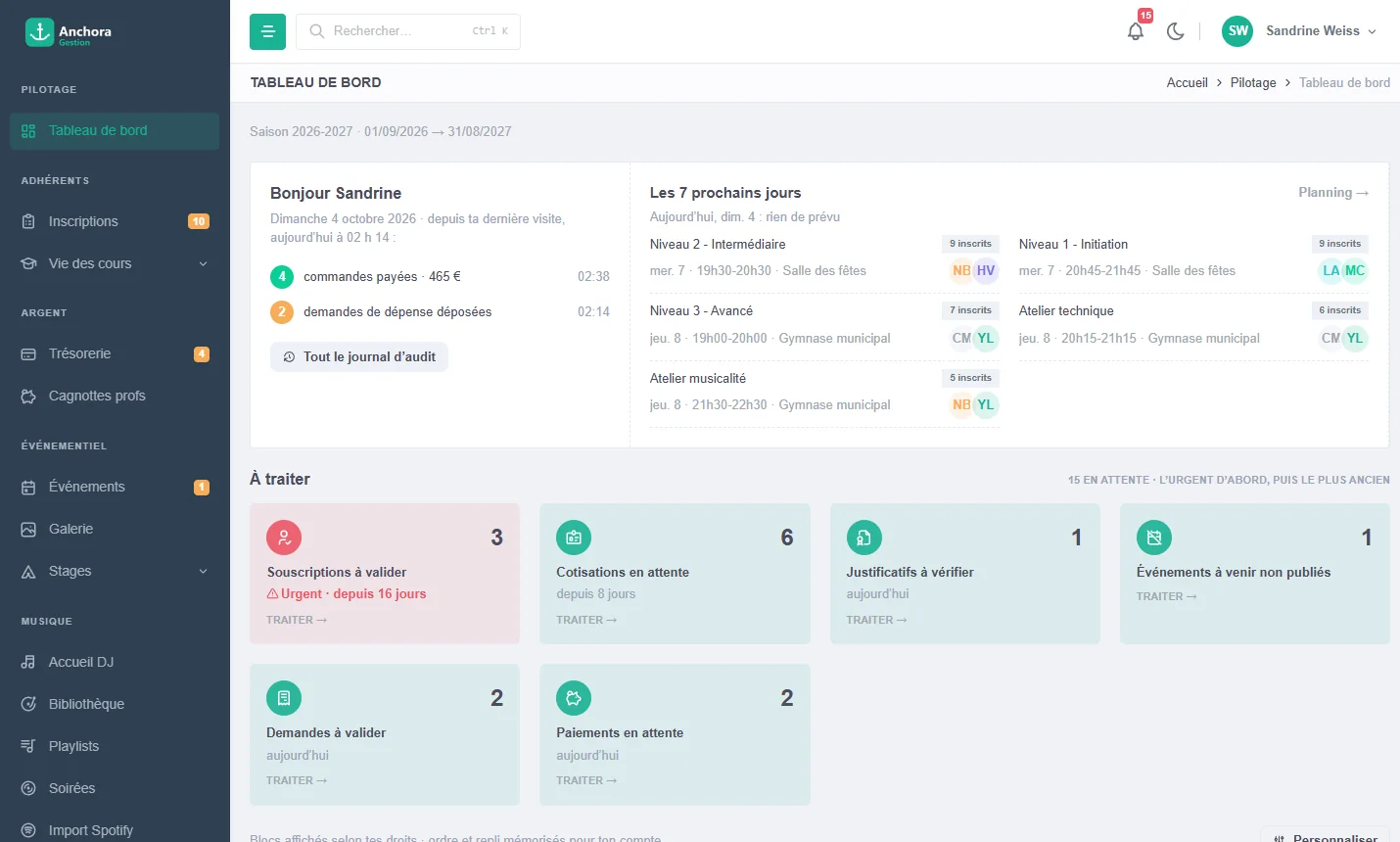1400x842 pixels.
Task: Focus the Rechercher search field
Action: (x=408, y=31)
